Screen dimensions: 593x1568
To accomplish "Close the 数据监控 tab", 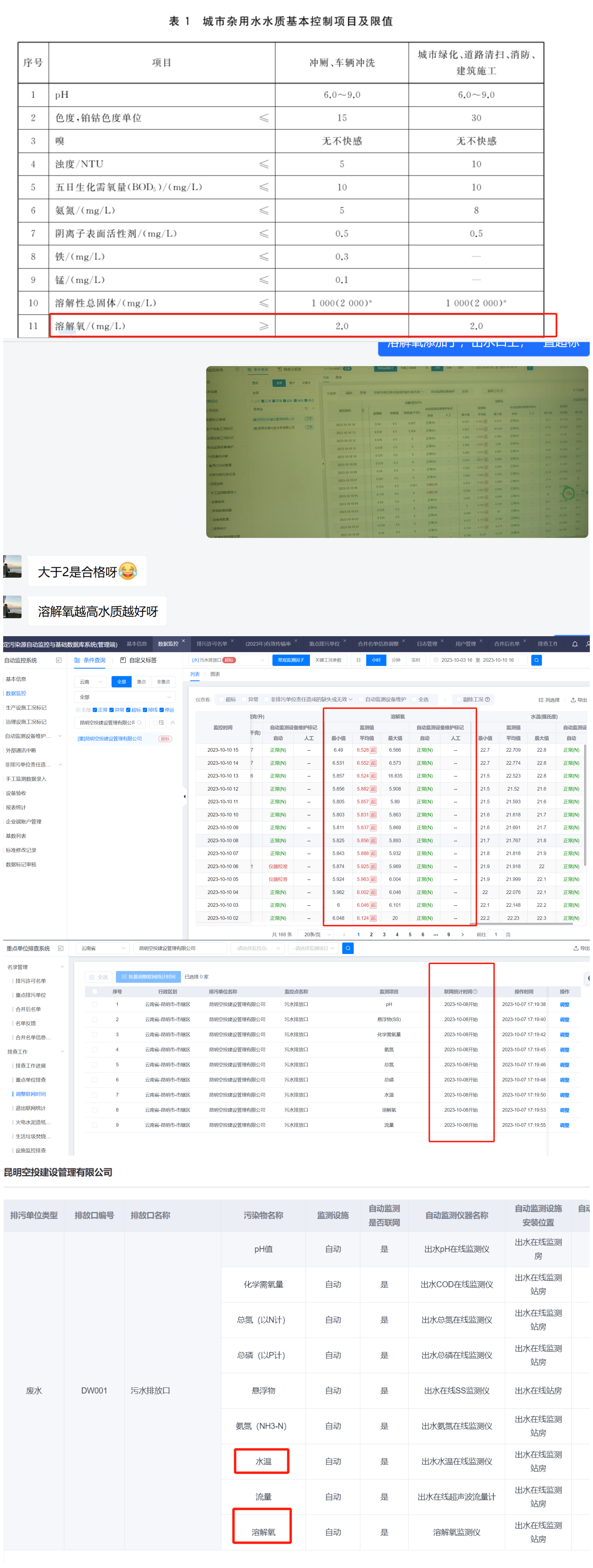I will 183,641.
